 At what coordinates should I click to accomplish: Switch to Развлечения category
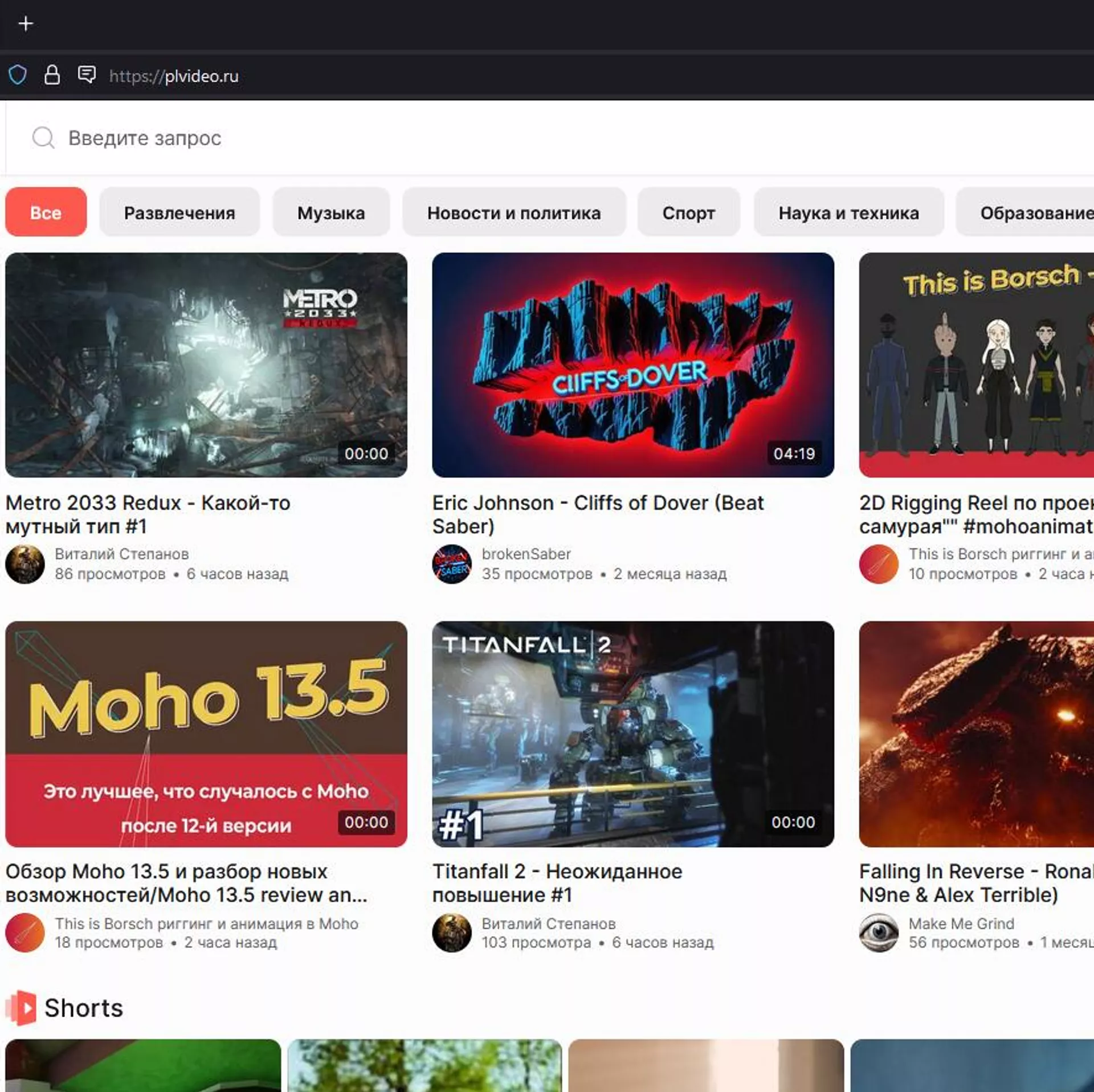pos(179,212)
